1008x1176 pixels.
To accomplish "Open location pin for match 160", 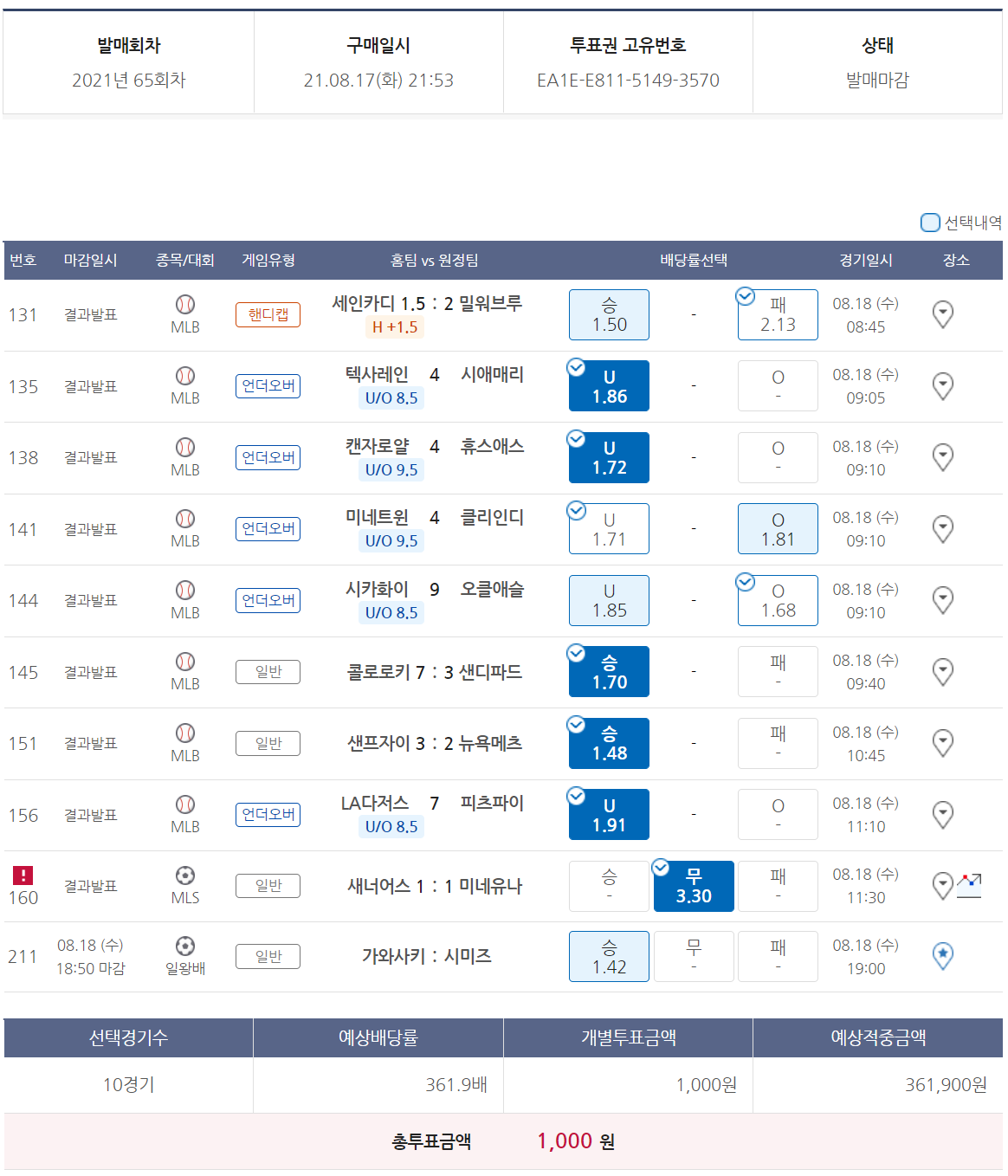I will pos(942,886).
